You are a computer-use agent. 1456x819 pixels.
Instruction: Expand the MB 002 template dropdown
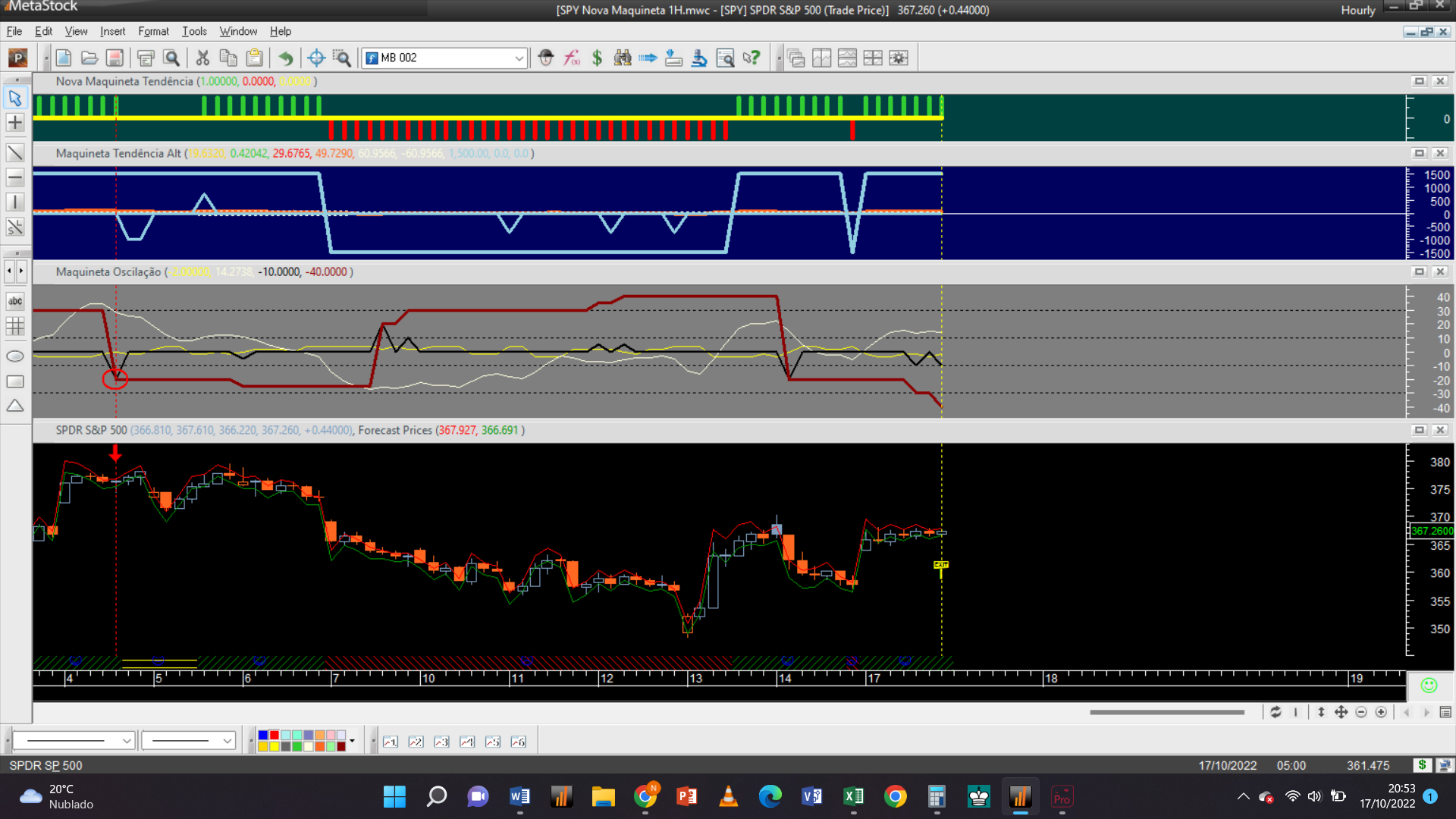519,58
